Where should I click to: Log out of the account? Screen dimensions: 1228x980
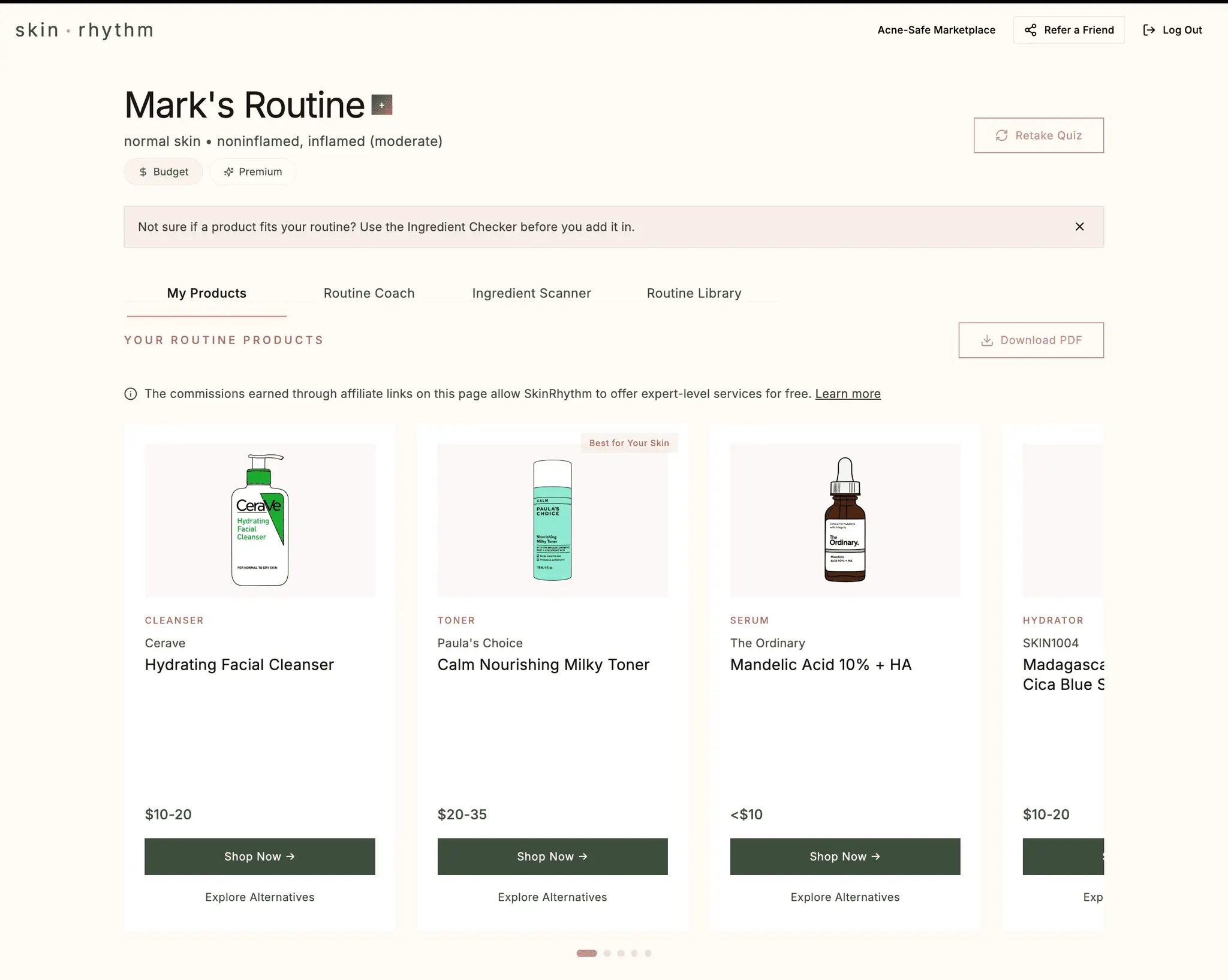point(1172,30)
